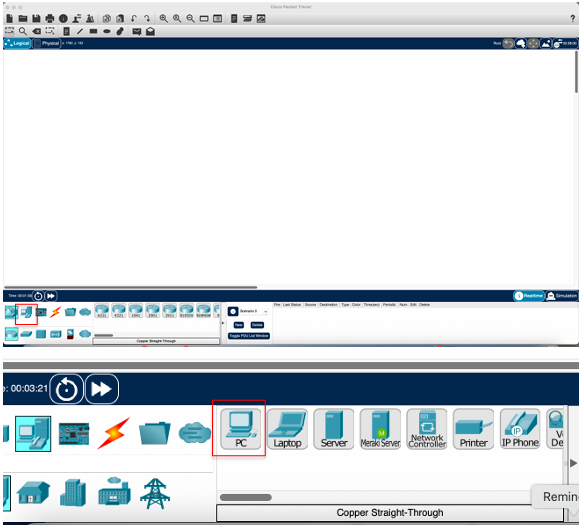Click workspace vertical scrollbar
The height and width of the screenshot is (528, 584).
(577, 72)
